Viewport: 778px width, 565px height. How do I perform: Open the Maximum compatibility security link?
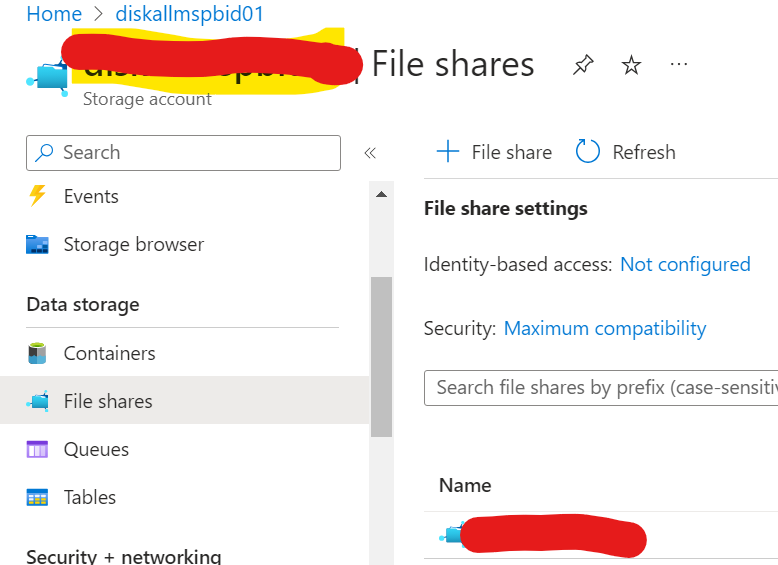point(605,328)
